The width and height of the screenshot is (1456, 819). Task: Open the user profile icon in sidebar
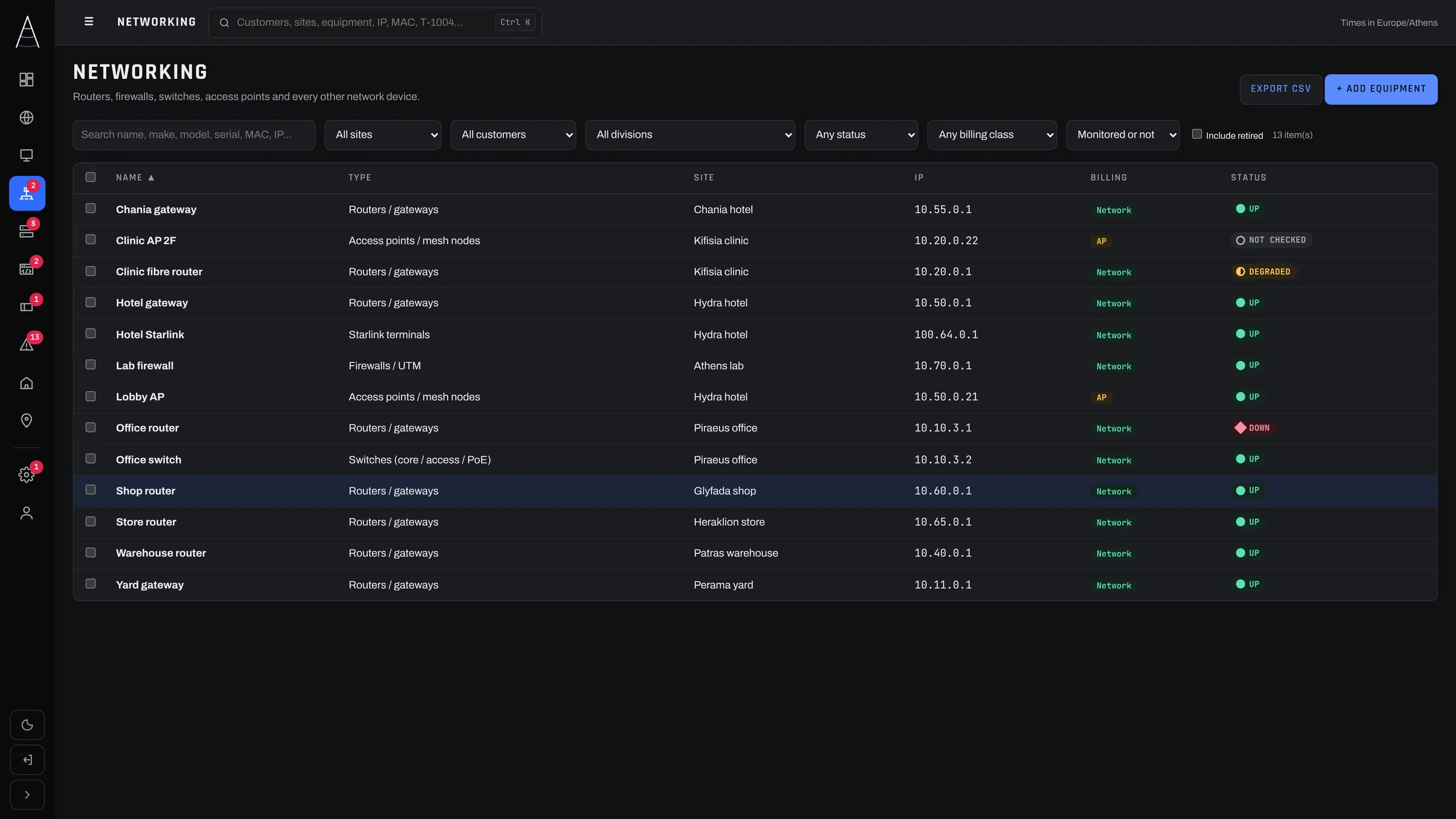(x=27, y=513)
